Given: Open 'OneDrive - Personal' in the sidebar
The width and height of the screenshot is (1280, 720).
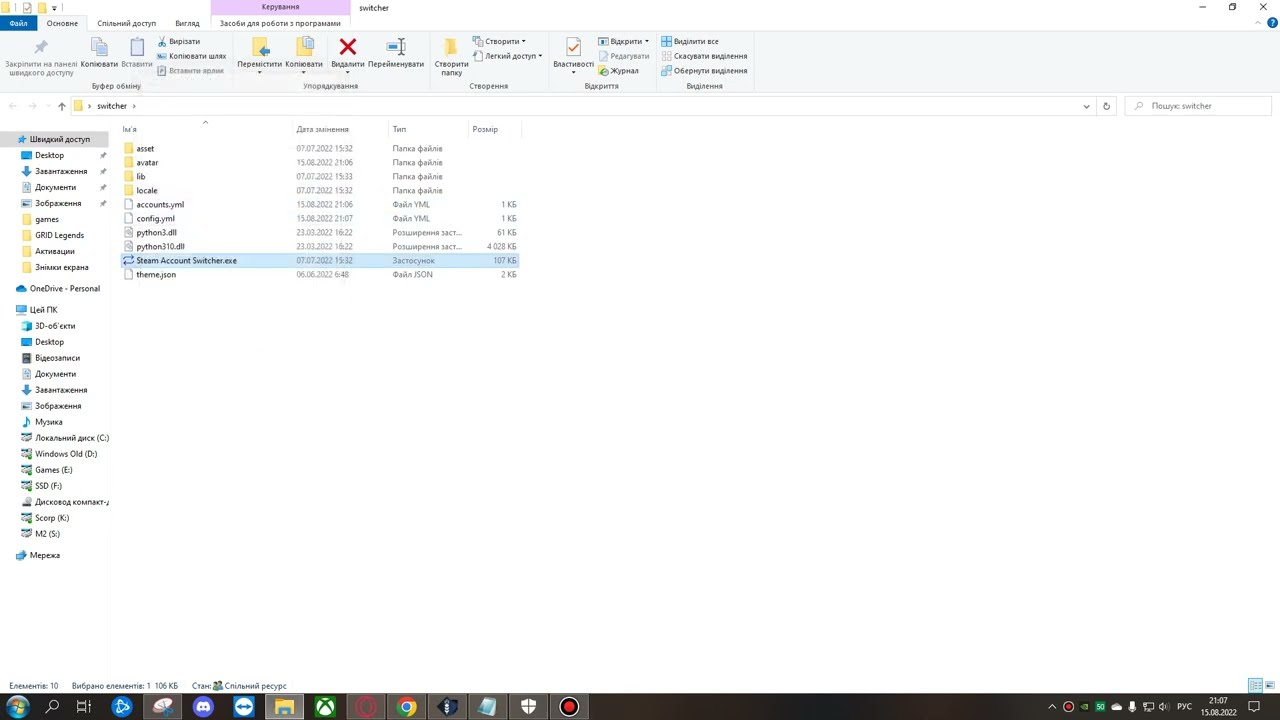Looking at the screenshot, I should pyautogui.click(x=64, y=288).
